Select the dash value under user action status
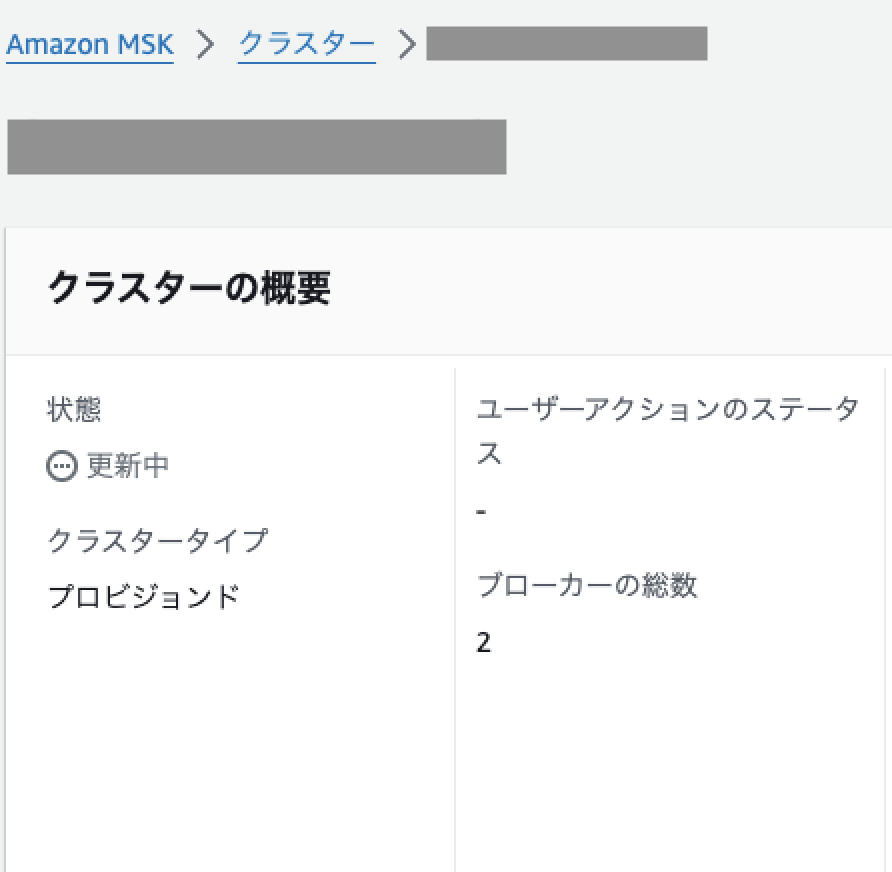The image size is (892, 872). [x=482, y=511]
